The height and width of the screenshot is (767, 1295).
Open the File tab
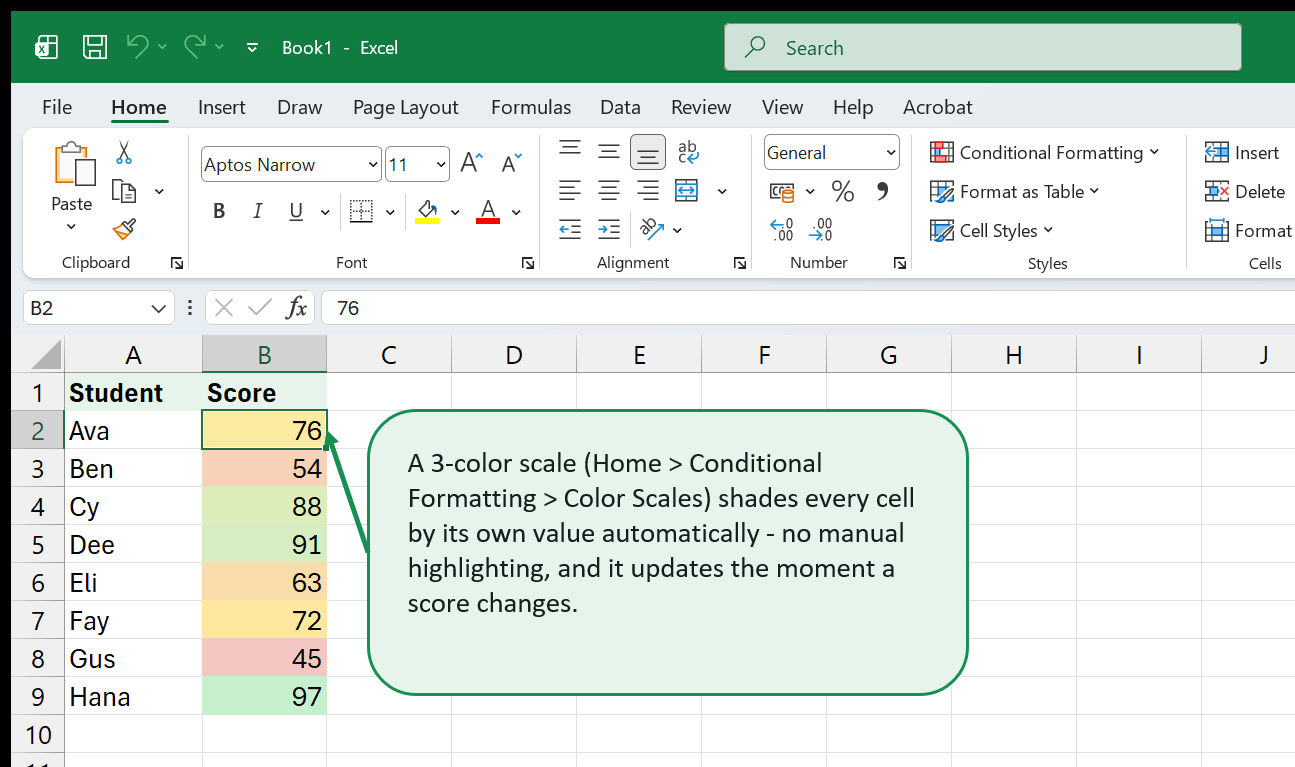(57, 107)
